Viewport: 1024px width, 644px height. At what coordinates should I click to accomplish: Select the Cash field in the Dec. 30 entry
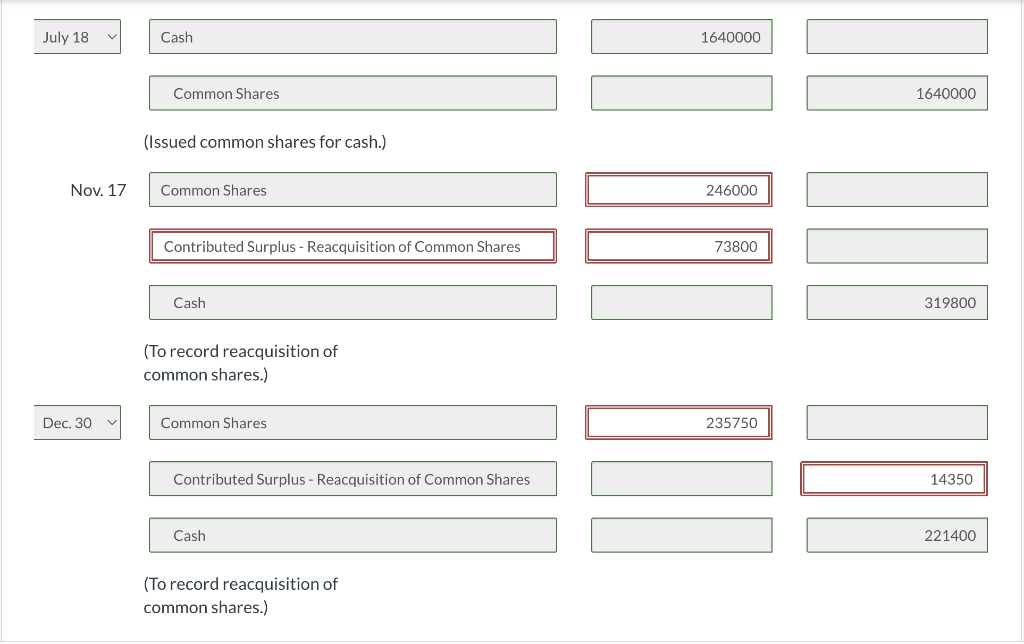(352, 535)
